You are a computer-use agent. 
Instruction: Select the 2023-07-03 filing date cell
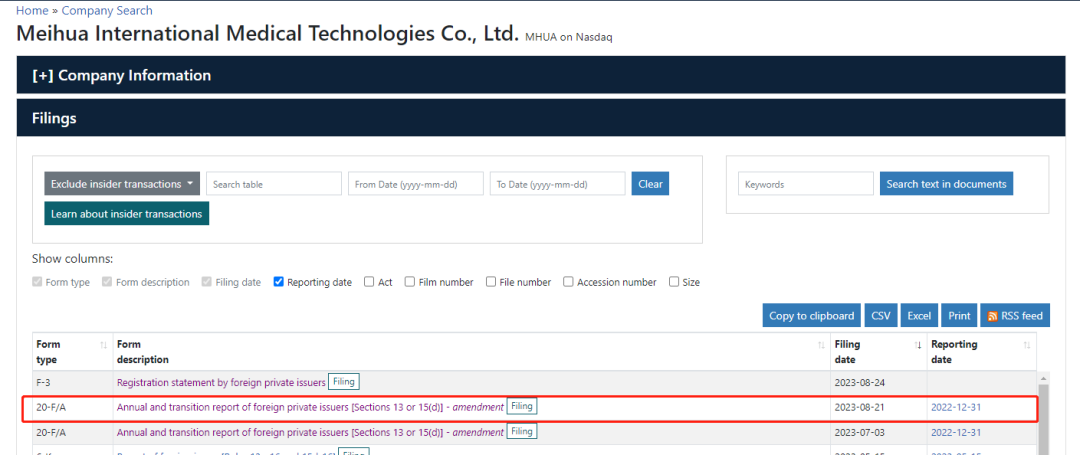878,432
